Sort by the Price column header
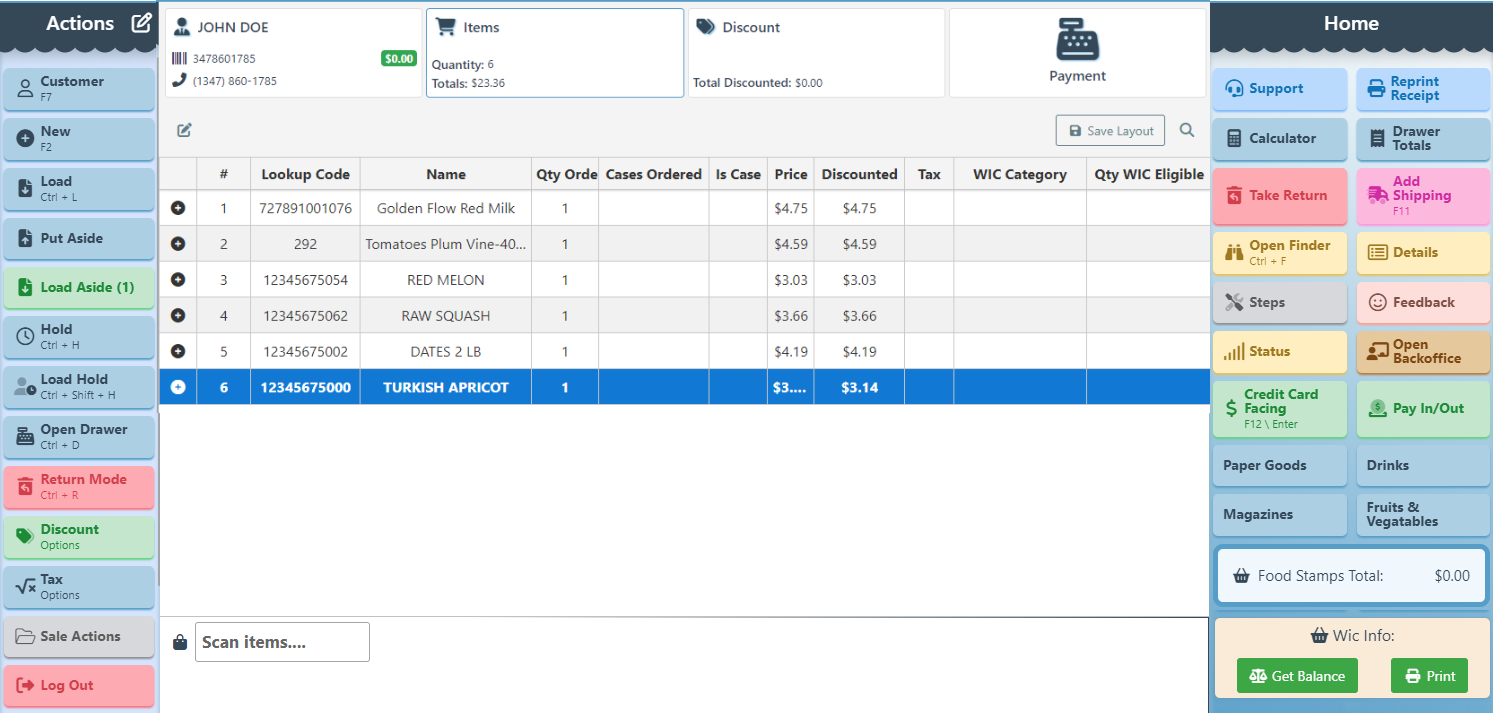The image size is (1495, 713). pos(790,174)
